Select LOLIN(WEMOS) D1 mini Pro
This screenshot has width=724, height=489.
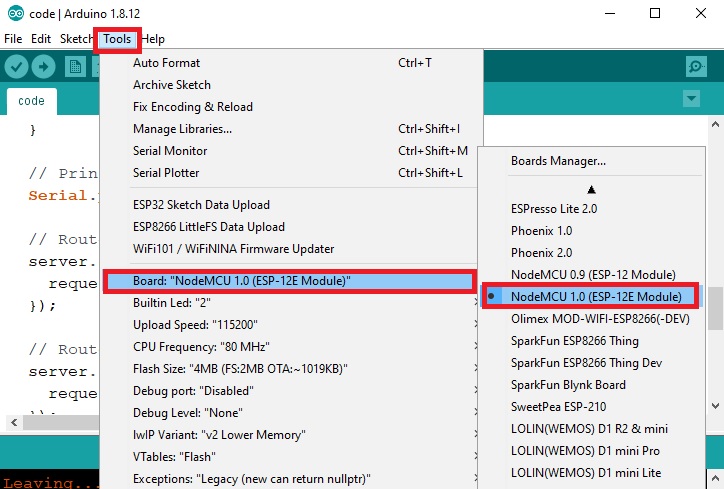(592, 451)
